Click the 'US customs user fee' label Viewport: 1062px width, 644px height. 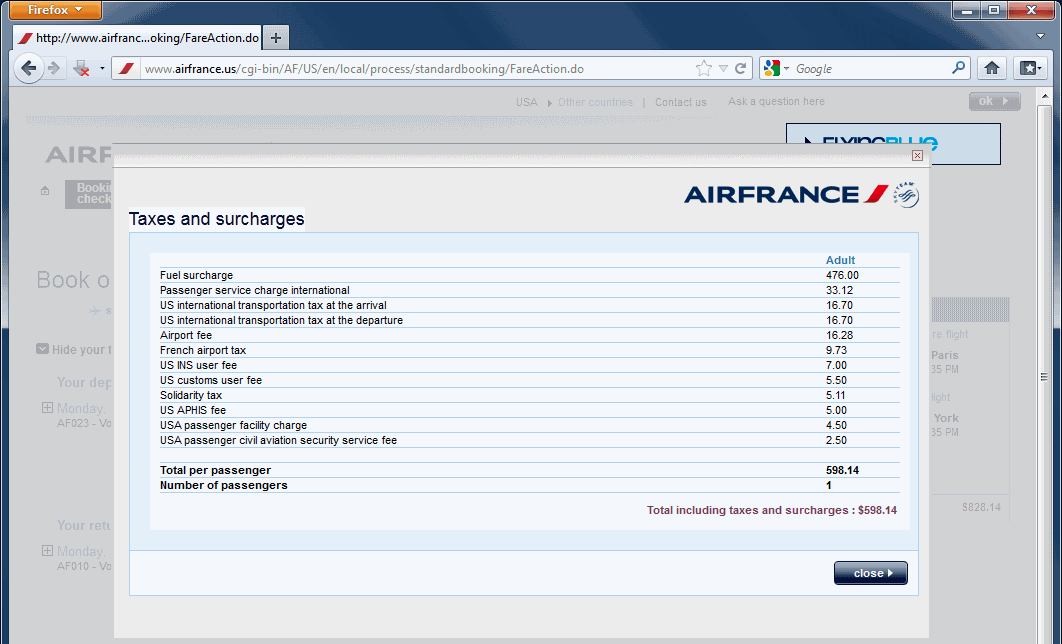211,380
